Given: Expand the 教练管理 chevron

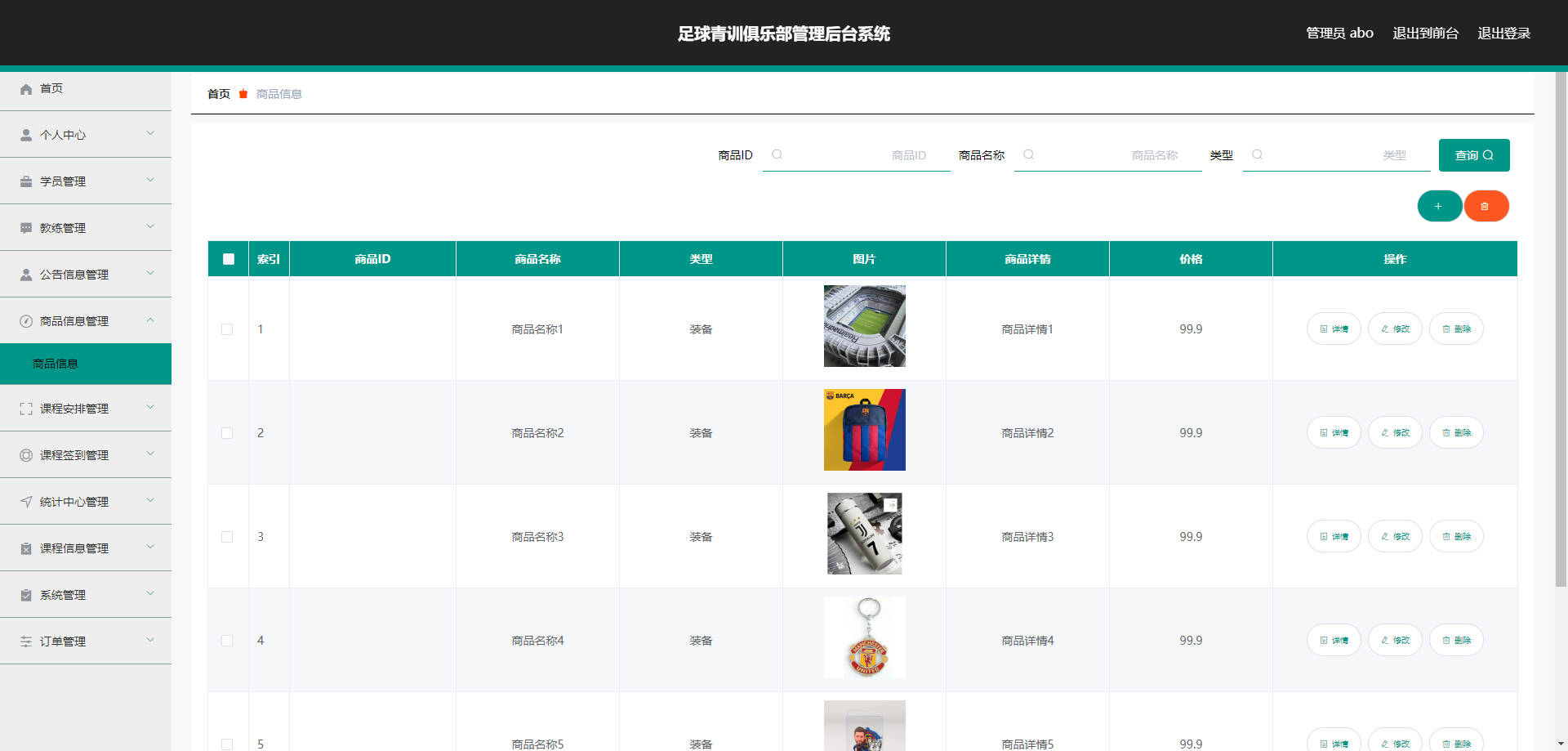Looking at the screenshot, I should pos(150,226).
